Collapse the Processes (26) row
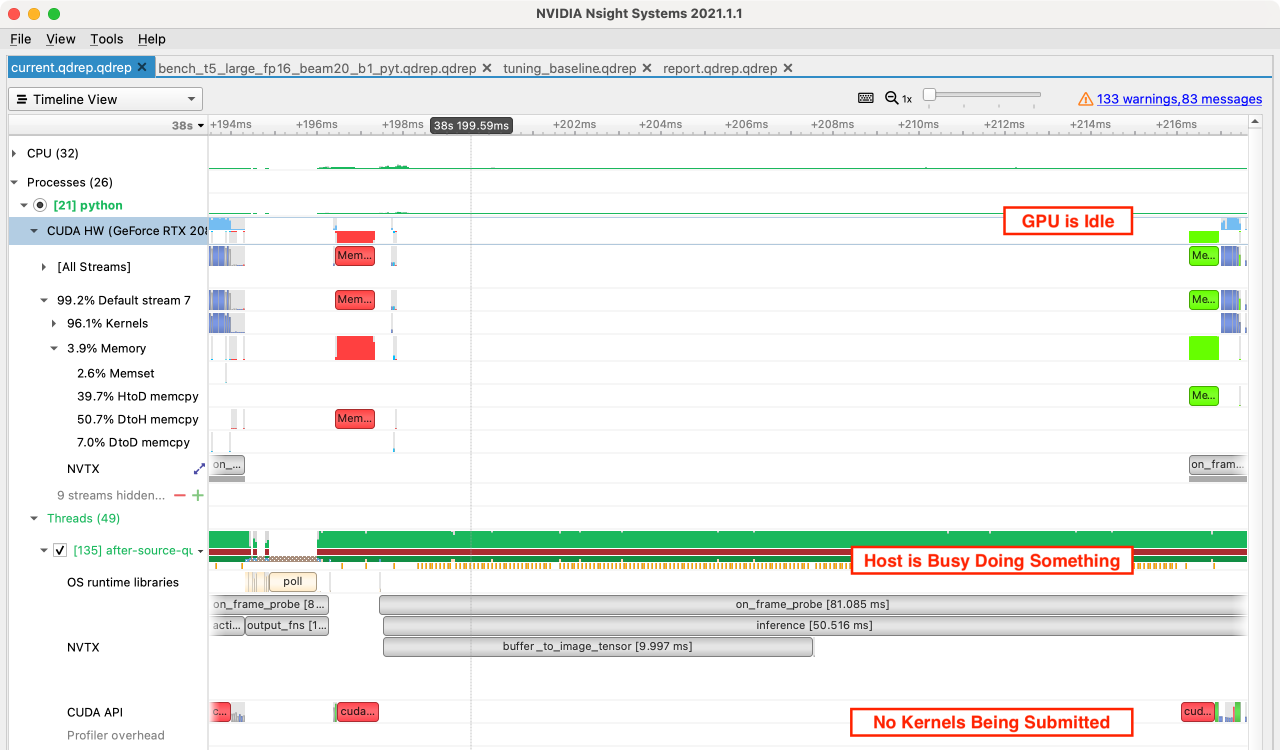1280x750 pixels. click(14, 182)
